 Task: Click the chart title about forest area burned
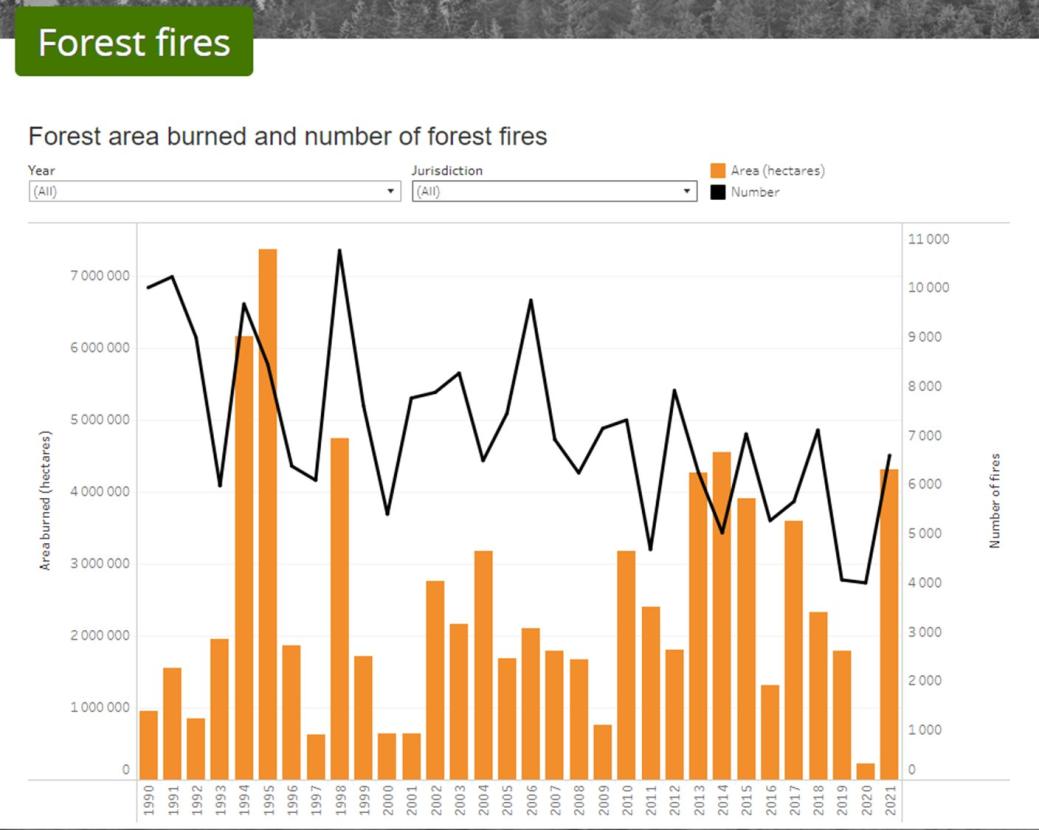point(288,137)
